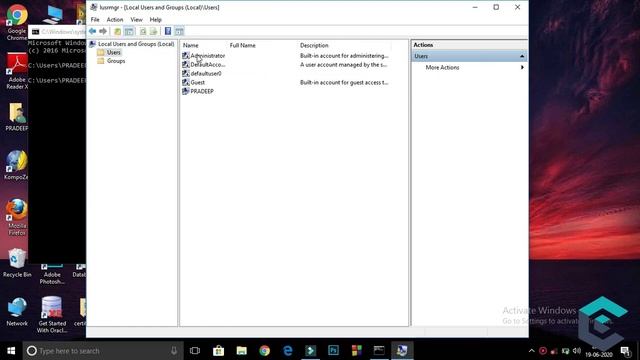
Task: Open the PRADEEP folder on desktop
Action: pos(17,117)
